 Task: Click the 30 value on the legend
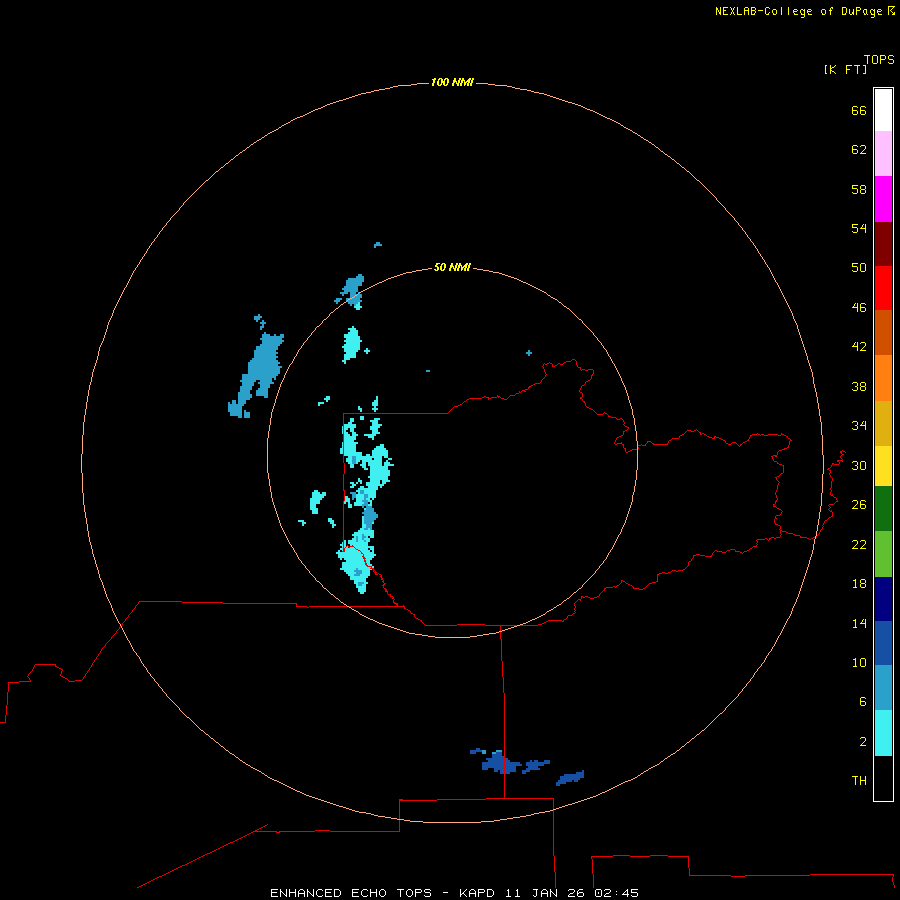pos(859,465)
